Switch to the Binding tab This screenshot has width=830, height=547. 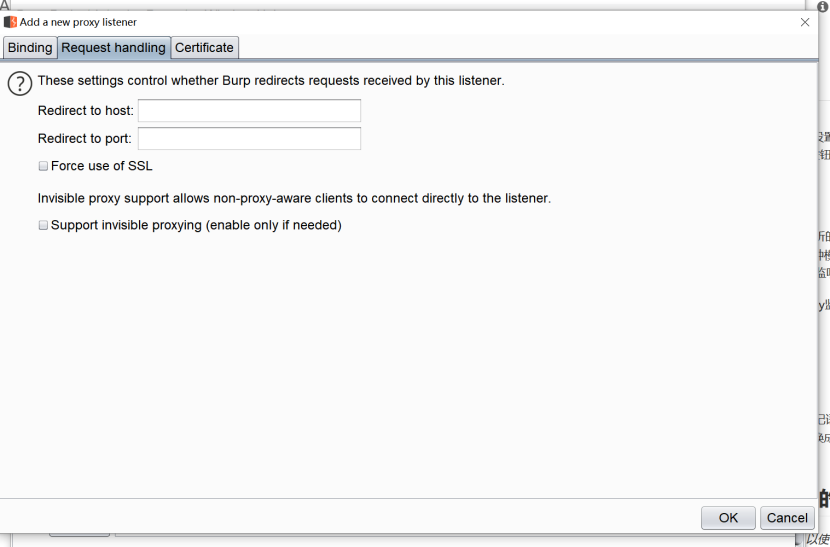(x=30, y=48)
